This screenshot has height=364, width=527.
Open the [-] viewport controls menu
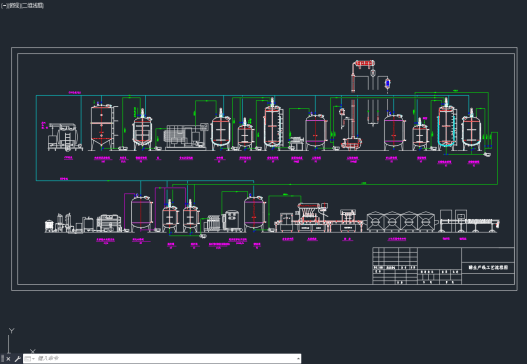[4, 6]
